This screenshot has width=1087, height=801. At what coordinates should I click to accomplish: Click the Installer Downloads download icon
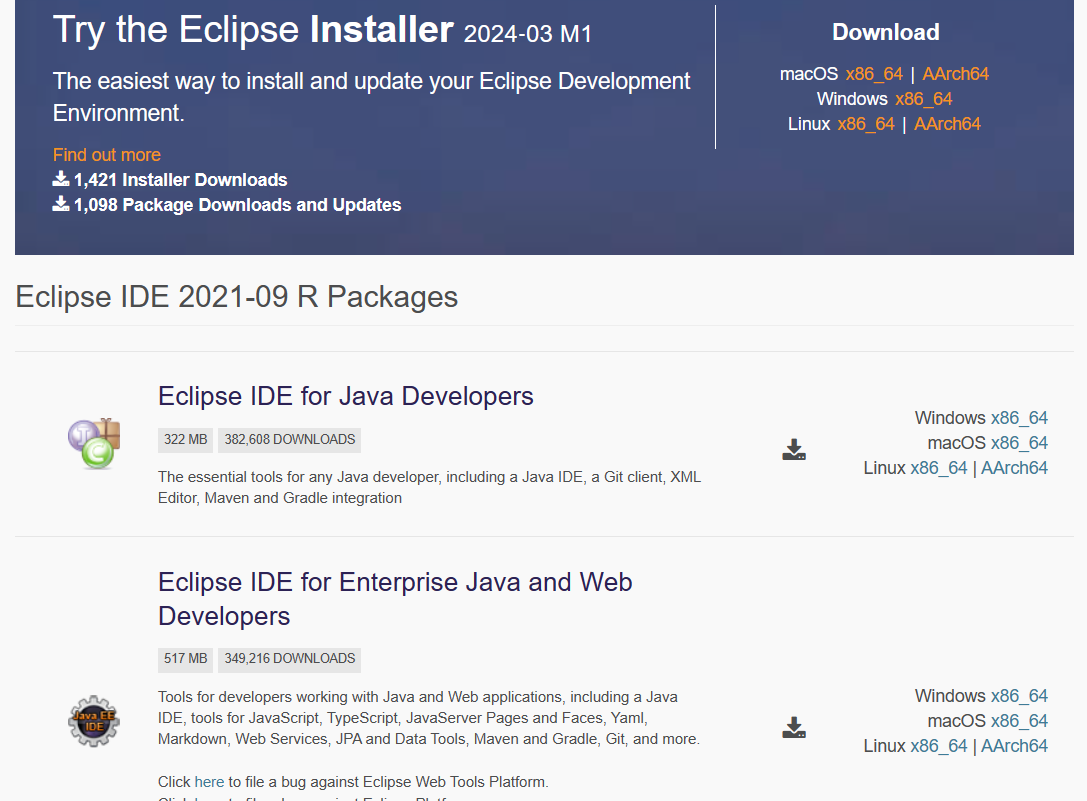click(61, 179)
